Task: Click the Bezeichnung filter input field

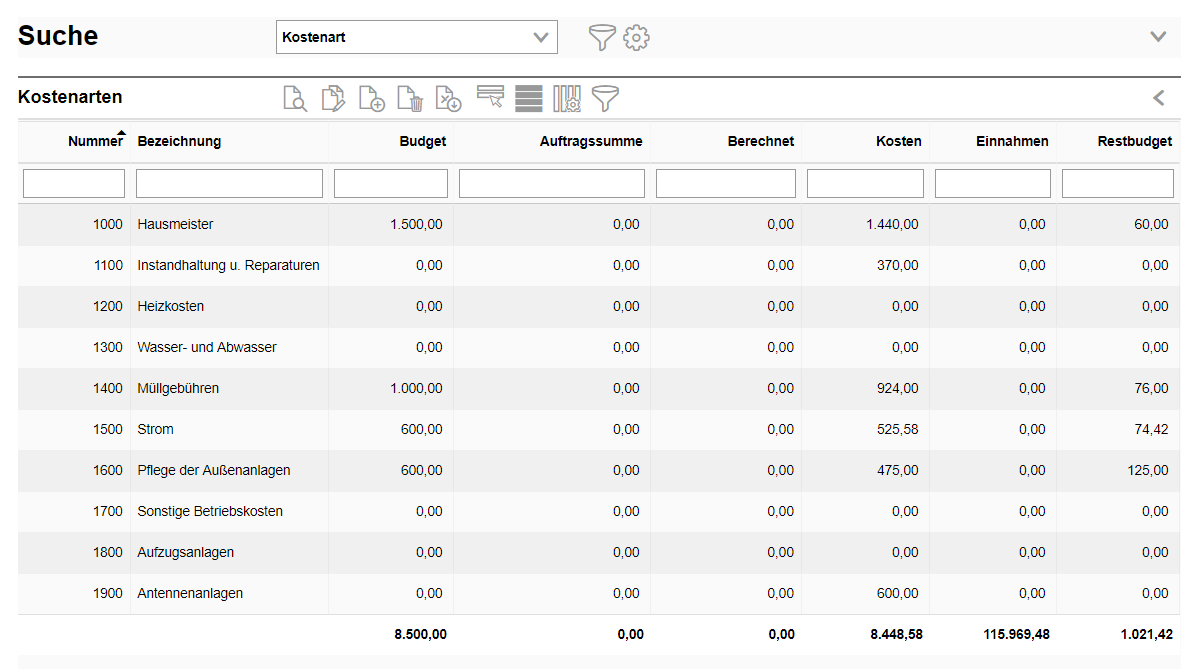Action: pyautogui.click(x=229, y=184)
